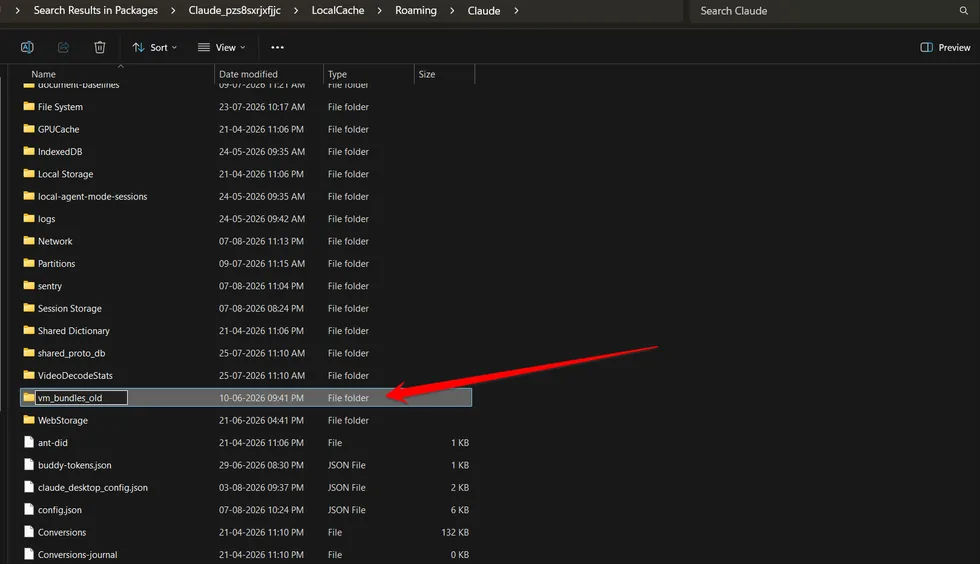Open the Sort dropdown
The width and height of the screenshot is (980, 564).
pyautogui.click(x=154, y=48)
